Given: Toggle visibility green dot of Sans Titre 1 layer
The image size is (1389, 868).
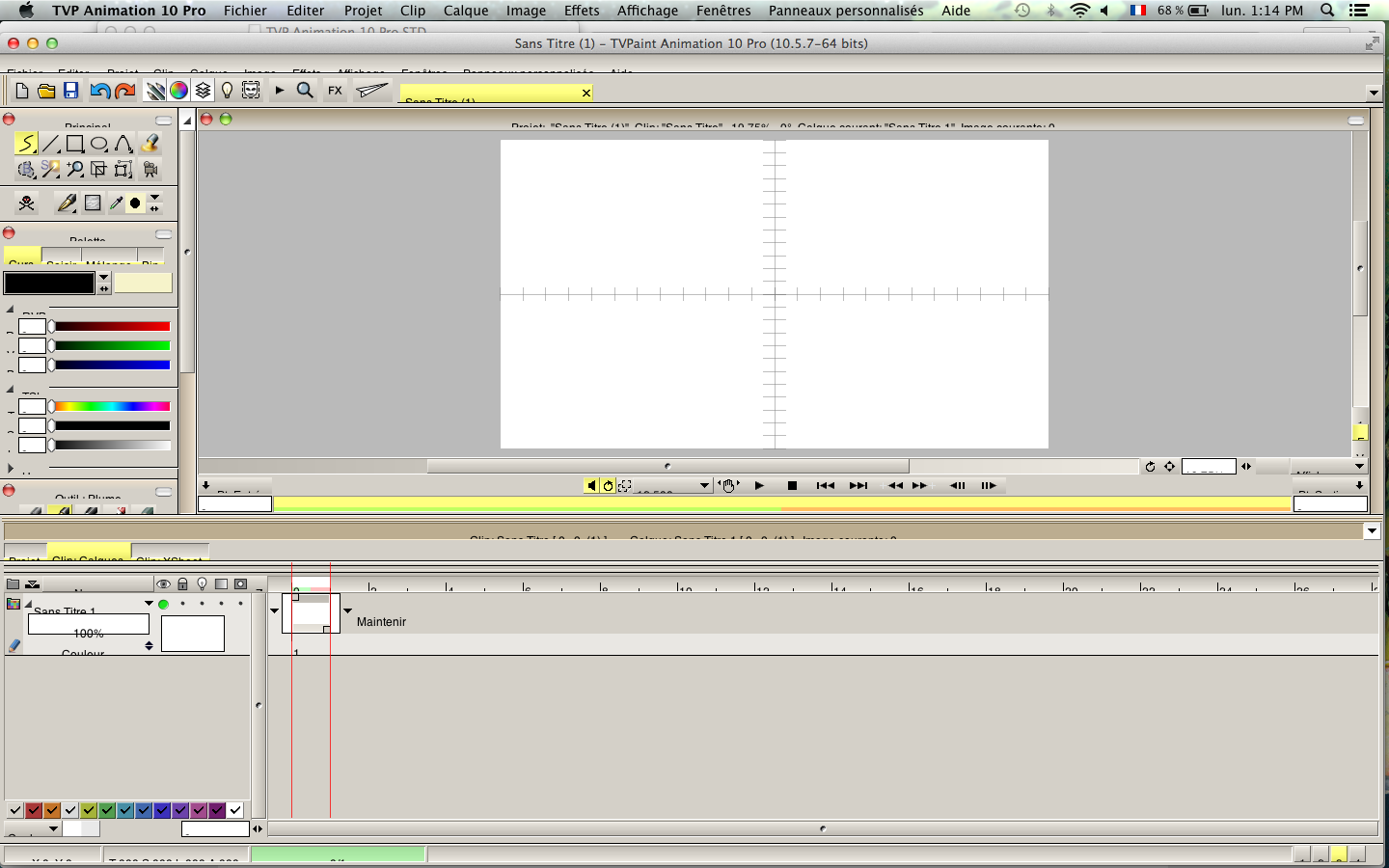Looking at the screenshot, I should (163, 604).
